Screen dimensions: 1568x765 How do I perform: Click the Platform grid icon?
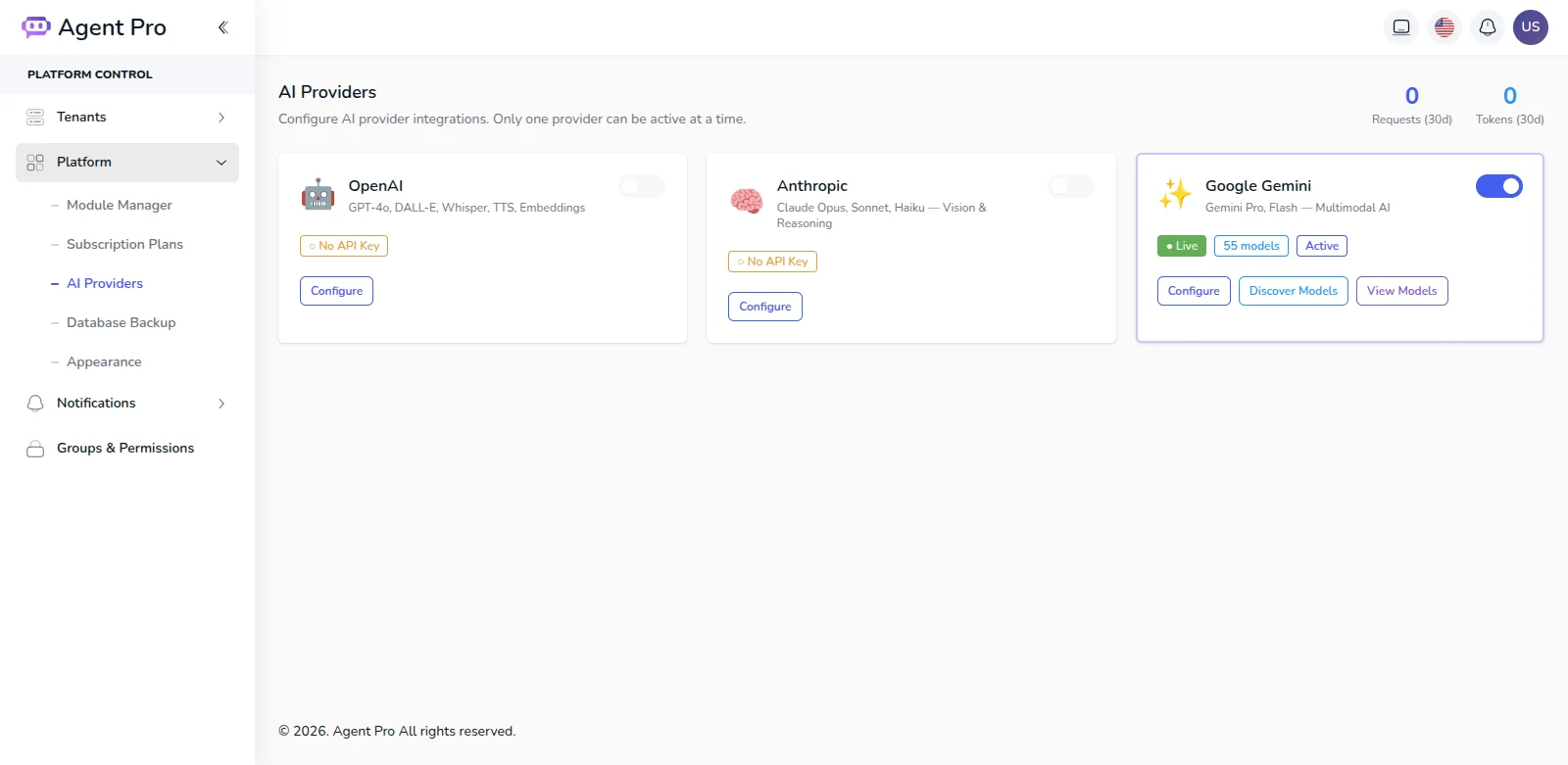coord(35,163)
